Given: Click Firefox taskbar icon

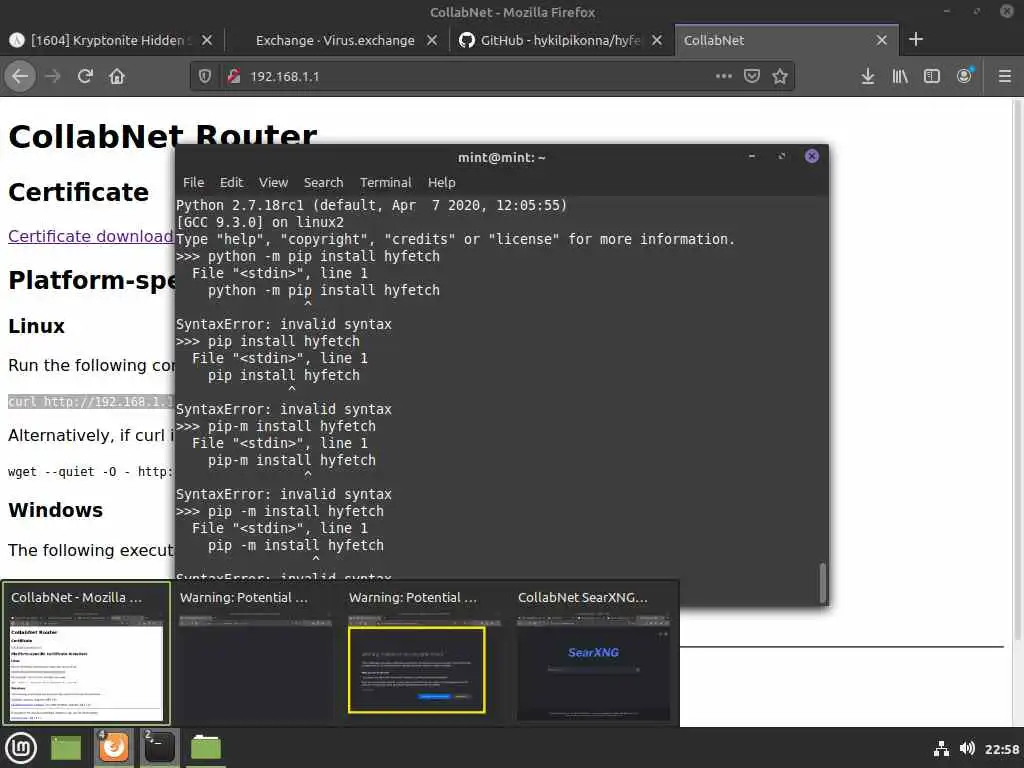Looking at the screenshot, I should (114, 748).
